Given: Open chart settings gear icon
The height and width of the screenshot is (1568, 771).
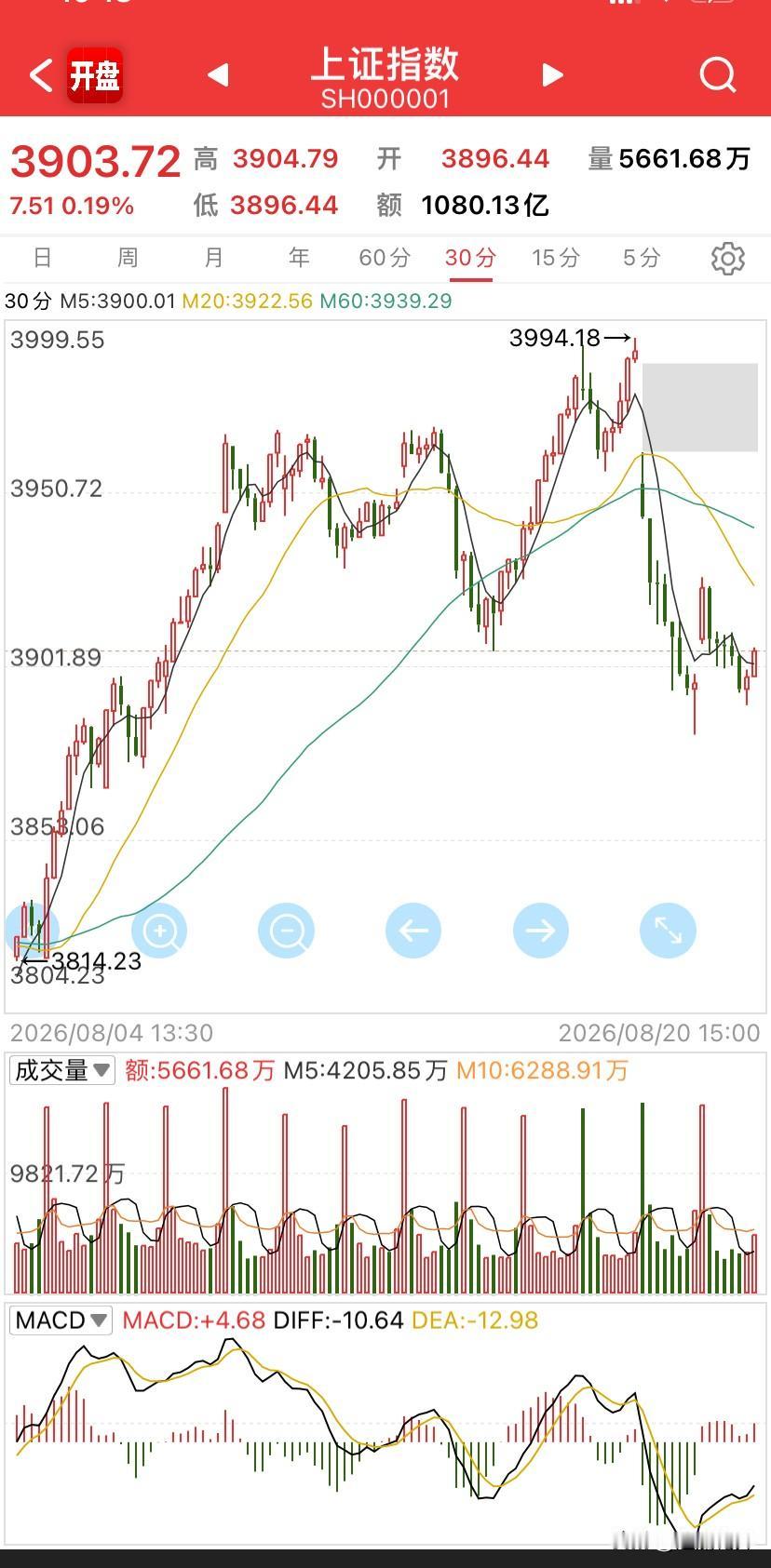Looking at the screenshot, I should coord(728,259).
